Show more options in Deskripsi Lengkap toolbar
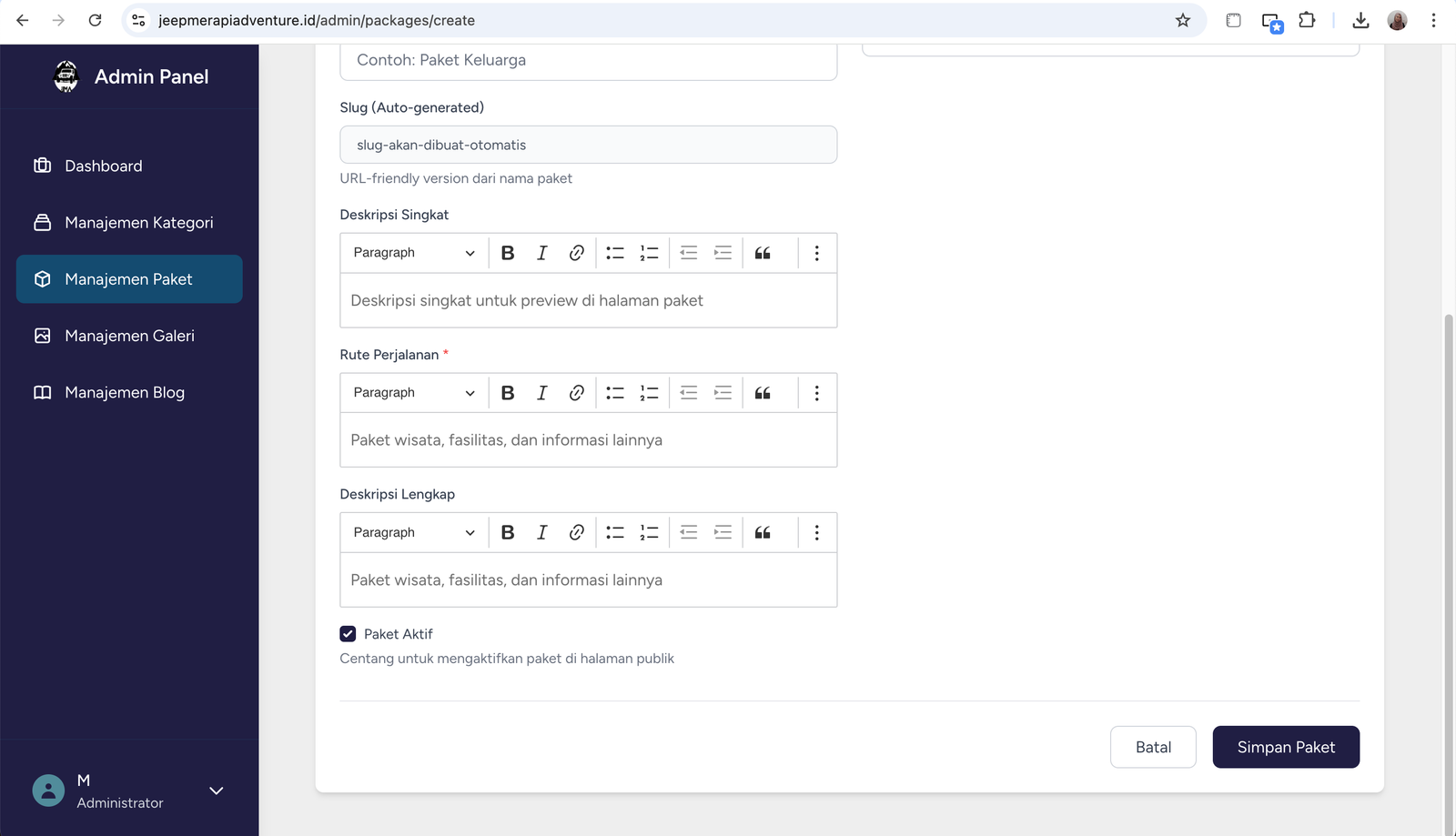 [816, 533]
